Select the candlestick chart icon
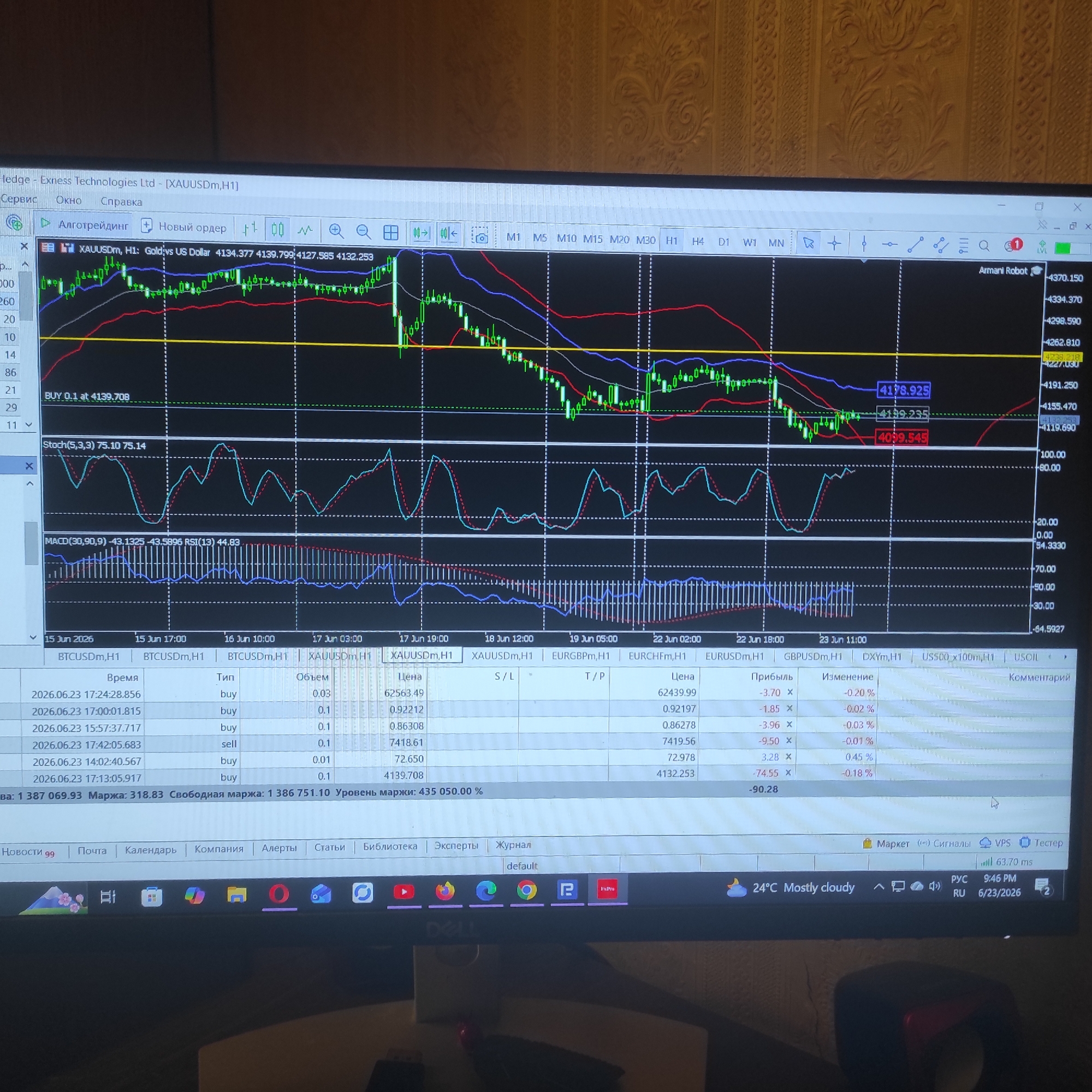 (x=277, y=229)
